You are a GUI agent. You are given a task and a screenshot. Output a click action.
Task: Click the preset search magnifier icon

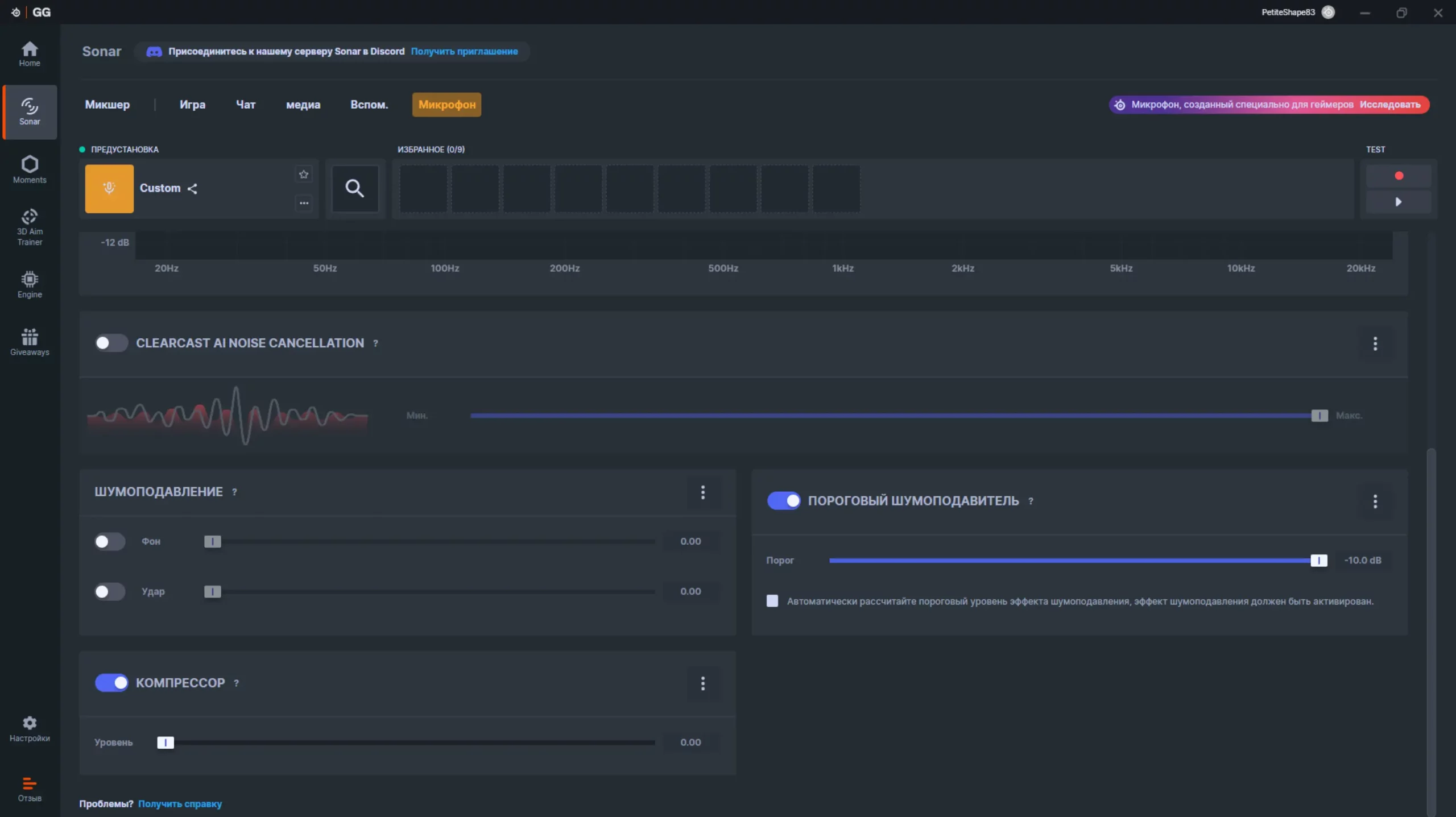tap(355, 188)
